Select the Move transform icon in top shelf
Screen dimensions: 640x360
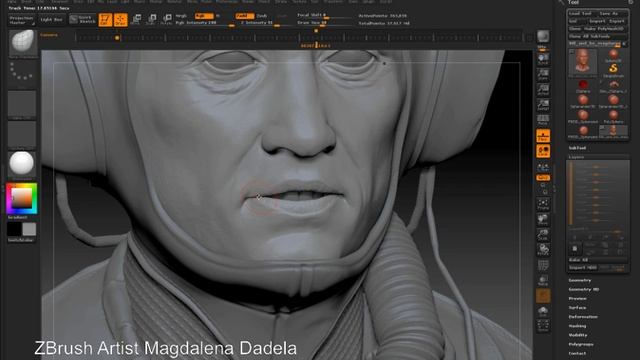tap(136, 19)
